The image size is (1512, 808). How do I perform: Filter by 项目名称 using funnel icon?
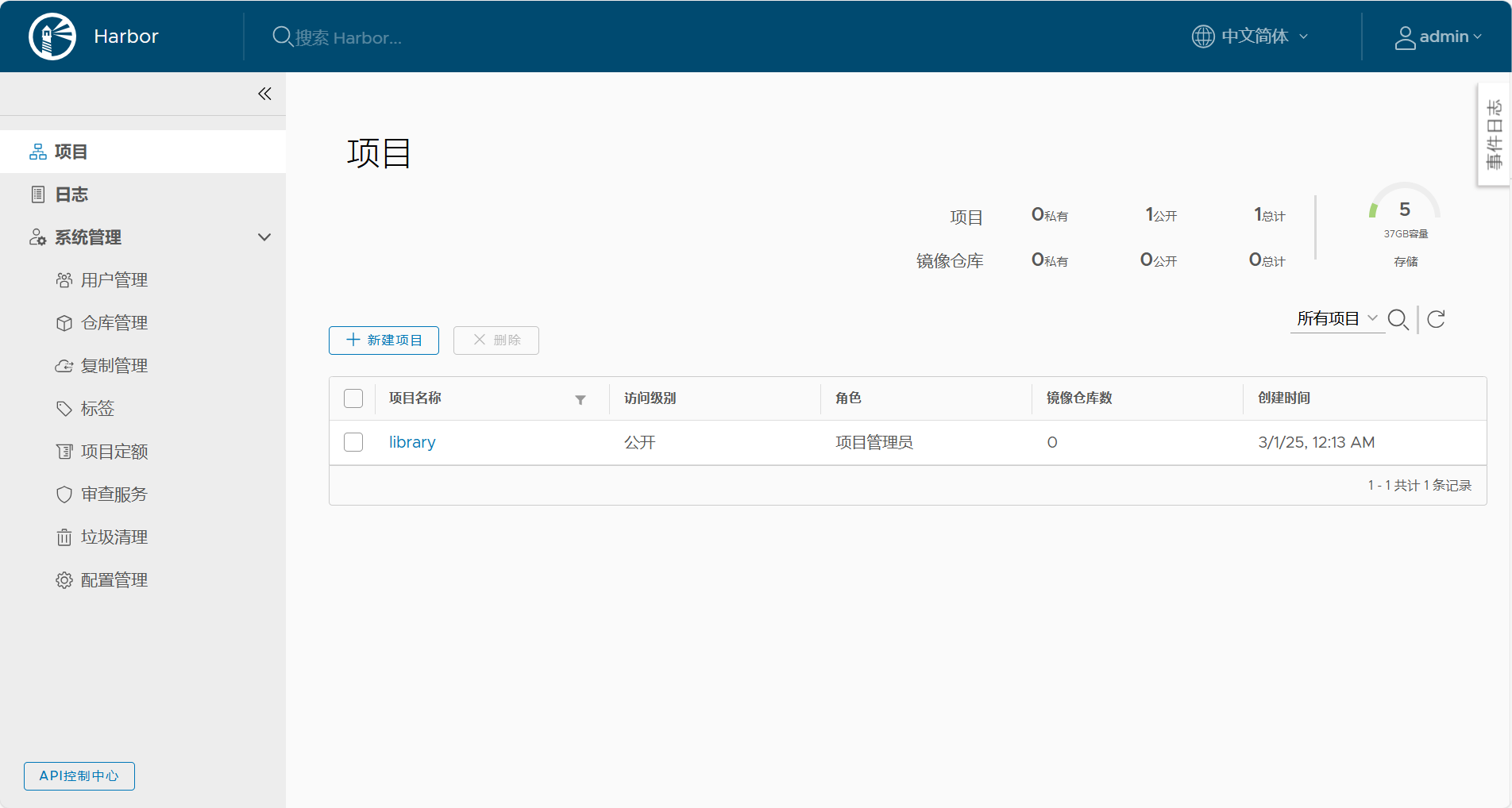[x=580, y=400]
